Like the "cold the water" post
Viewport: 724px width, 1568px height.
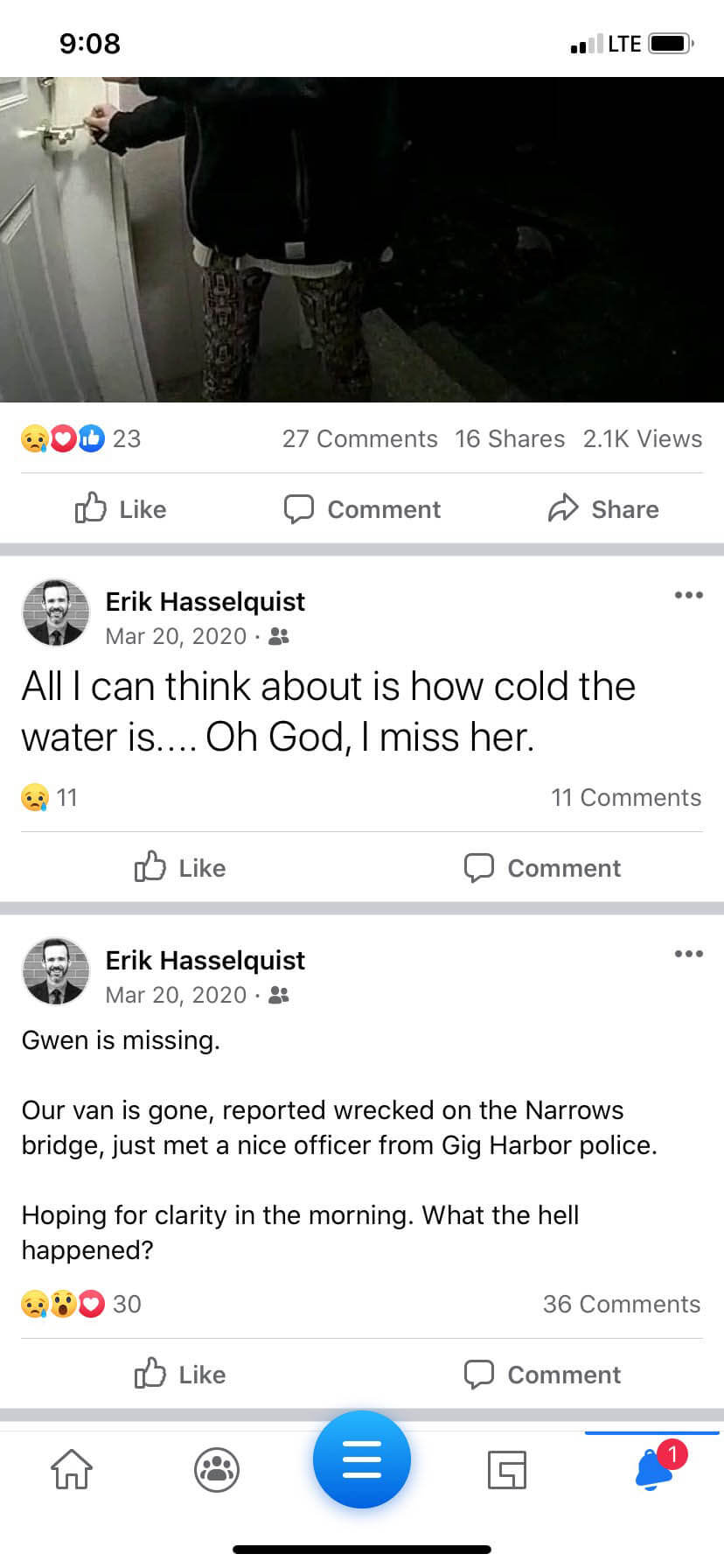coord(180,868)
